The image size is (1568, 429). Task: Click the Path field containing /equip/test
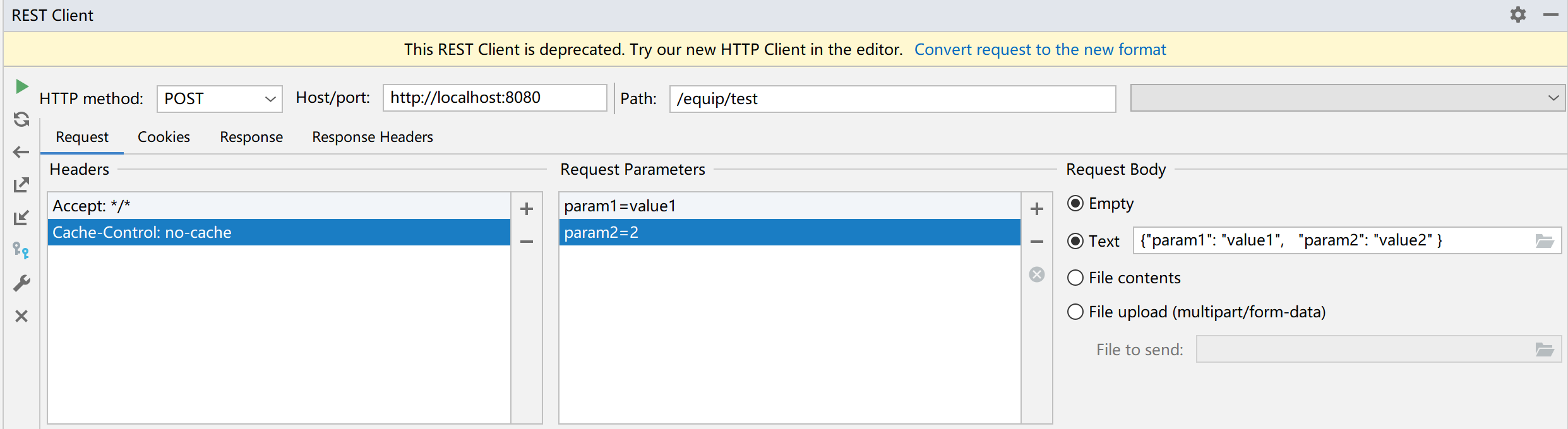point(892,98)
